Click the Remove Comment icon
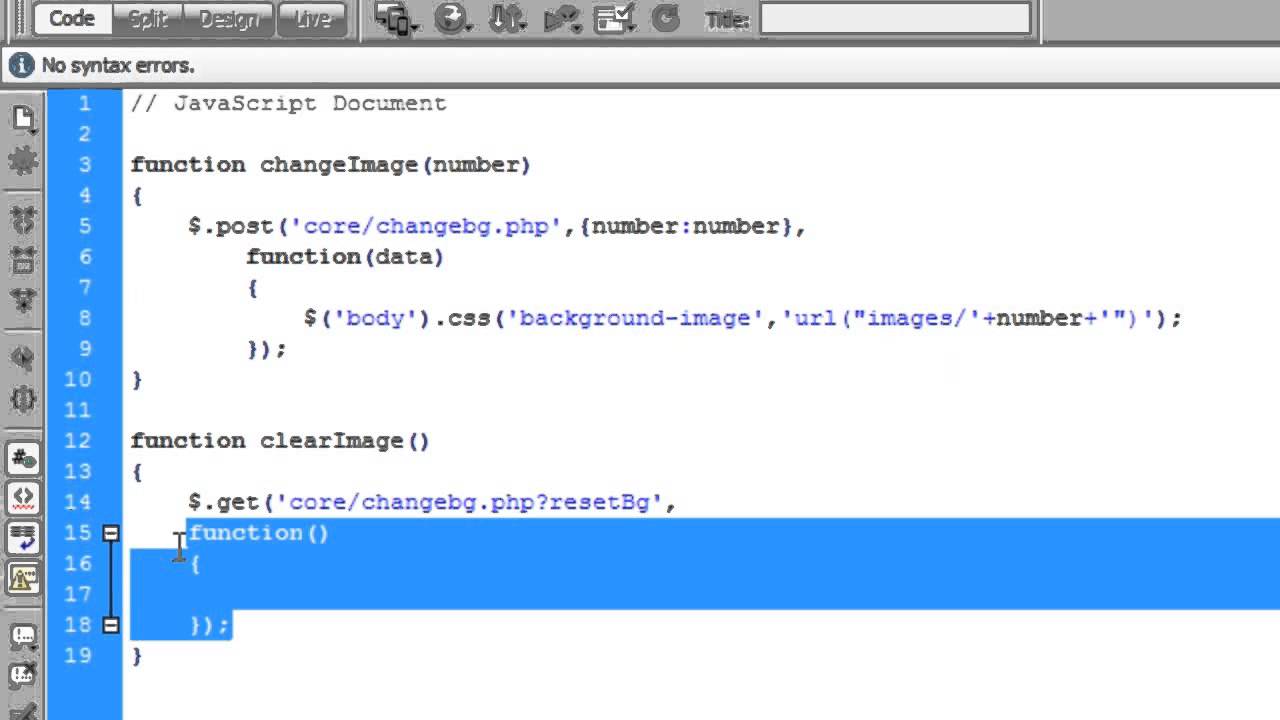This screenshot has height=720, width=1280. [x=23, y=676]
